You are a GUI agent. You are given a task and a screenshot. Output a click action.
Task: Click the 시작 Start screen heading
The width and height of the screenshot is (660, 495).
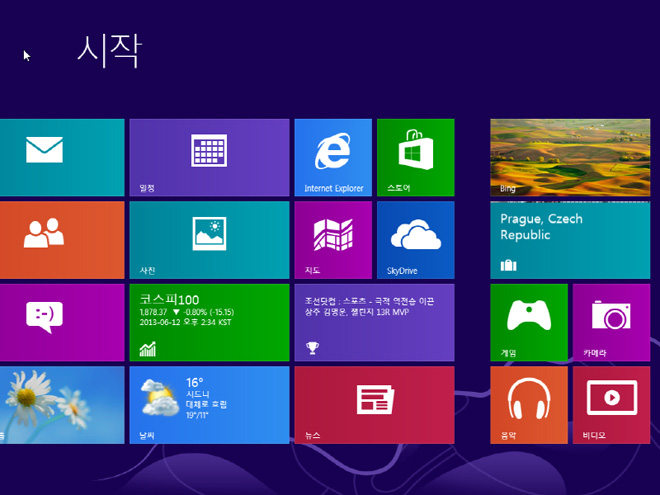click(109, 51)
